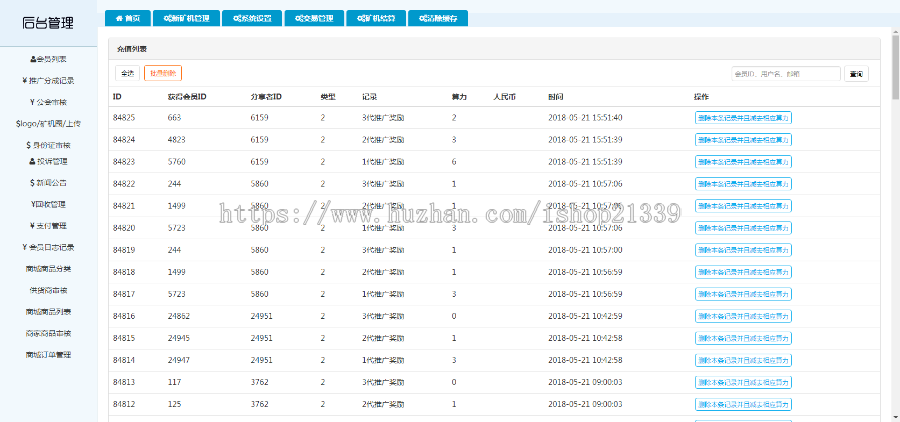Image resolution: width=900 pixels, height=422 pixels.
Task: Open the 新矿机管理 tab
Action: pyautogui.click(x=187, y=18)
